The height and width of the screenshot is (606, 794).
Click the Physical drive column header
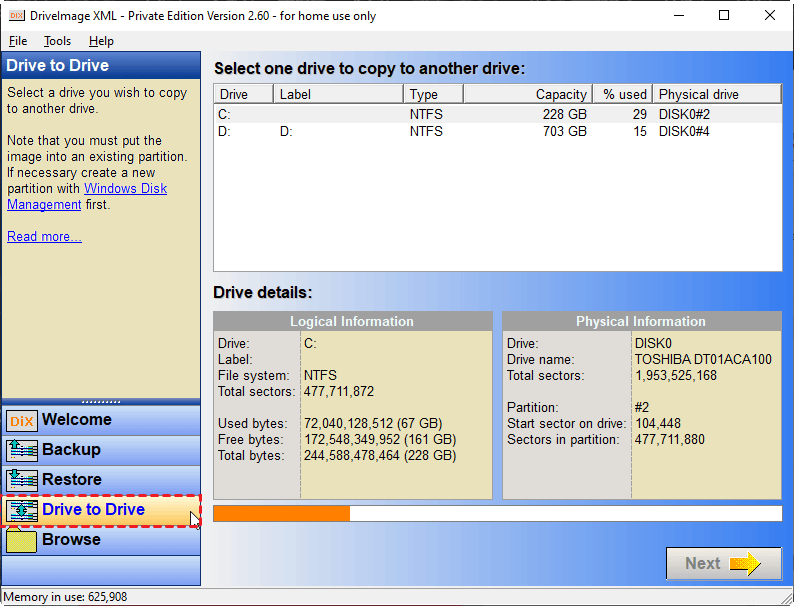click(x=716, y=94)
